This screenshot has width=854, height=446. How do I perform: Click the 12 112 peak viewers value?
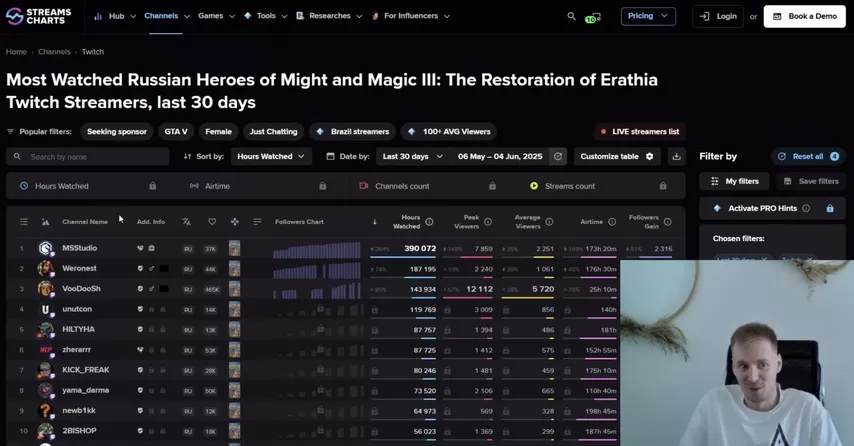479,289
